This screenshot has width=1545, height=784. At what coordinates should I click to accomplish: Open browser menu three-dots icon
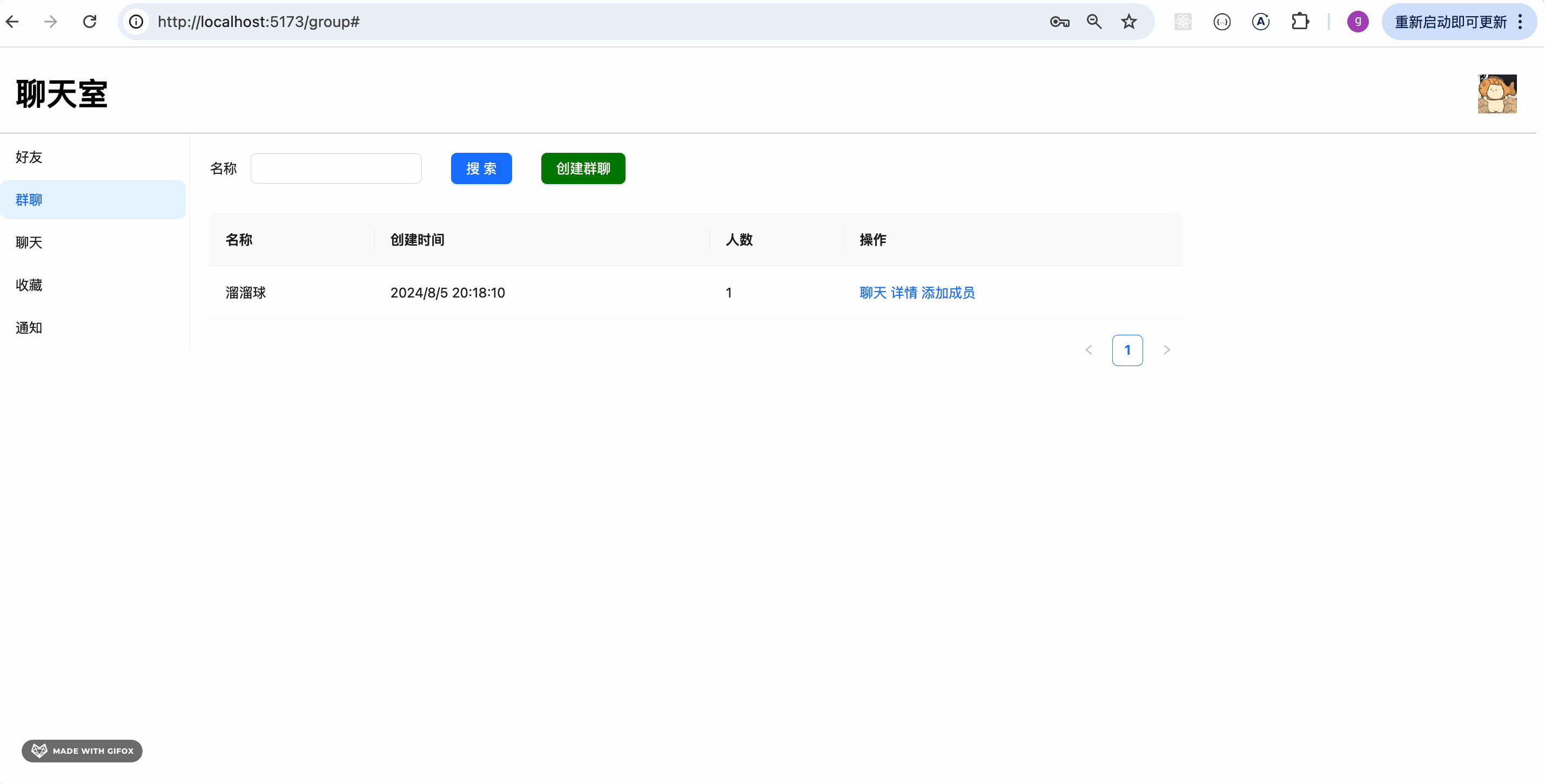point(1520,22)
